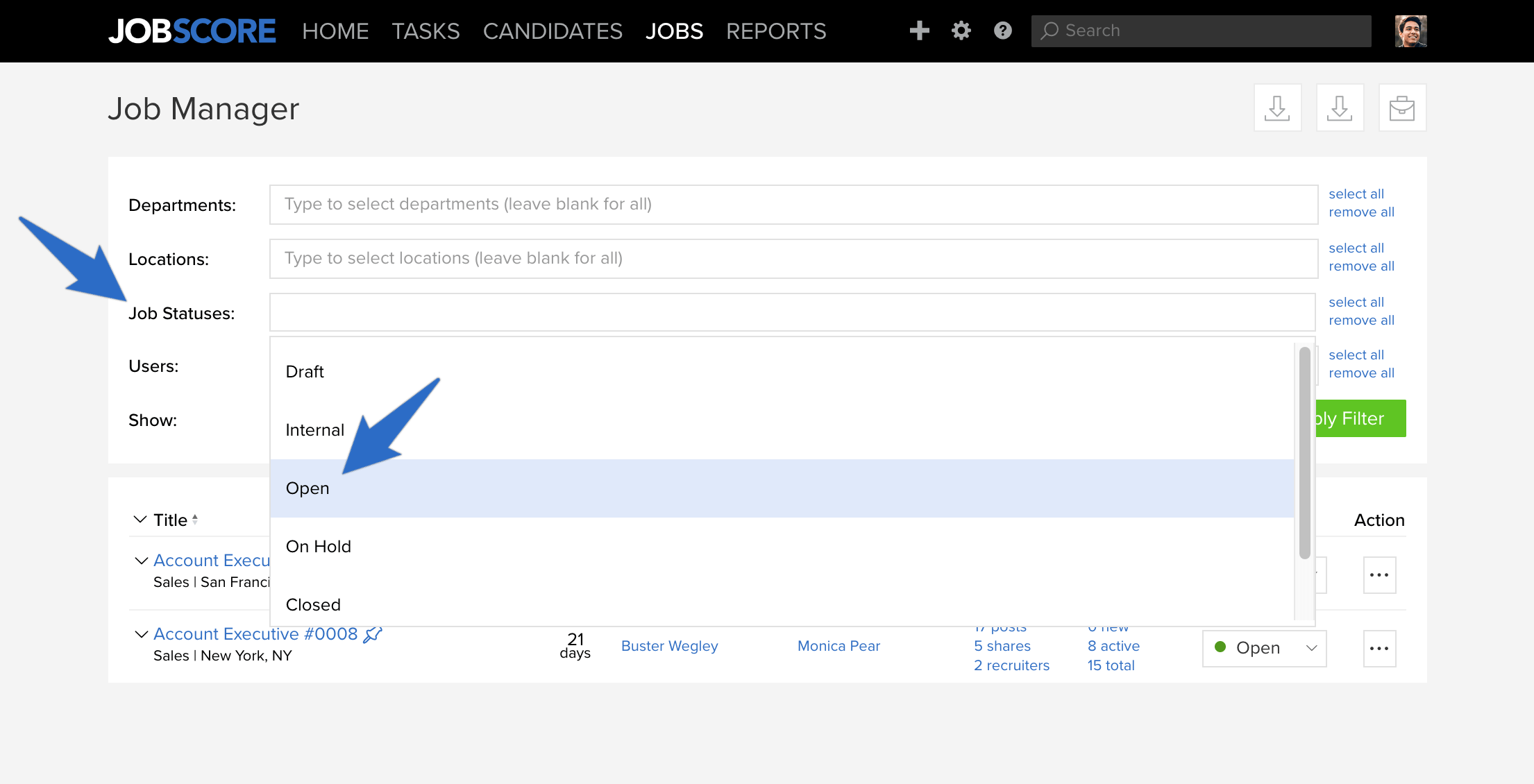Click the 5 shares link
Screen dimensions: 1534x784
coord(1002,646)
